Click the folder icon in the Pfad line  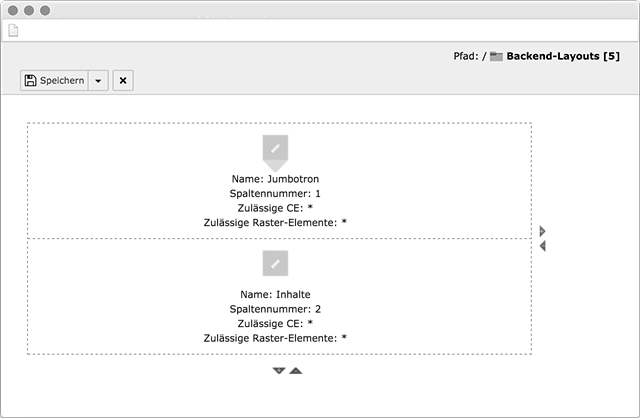coord(496,56)
